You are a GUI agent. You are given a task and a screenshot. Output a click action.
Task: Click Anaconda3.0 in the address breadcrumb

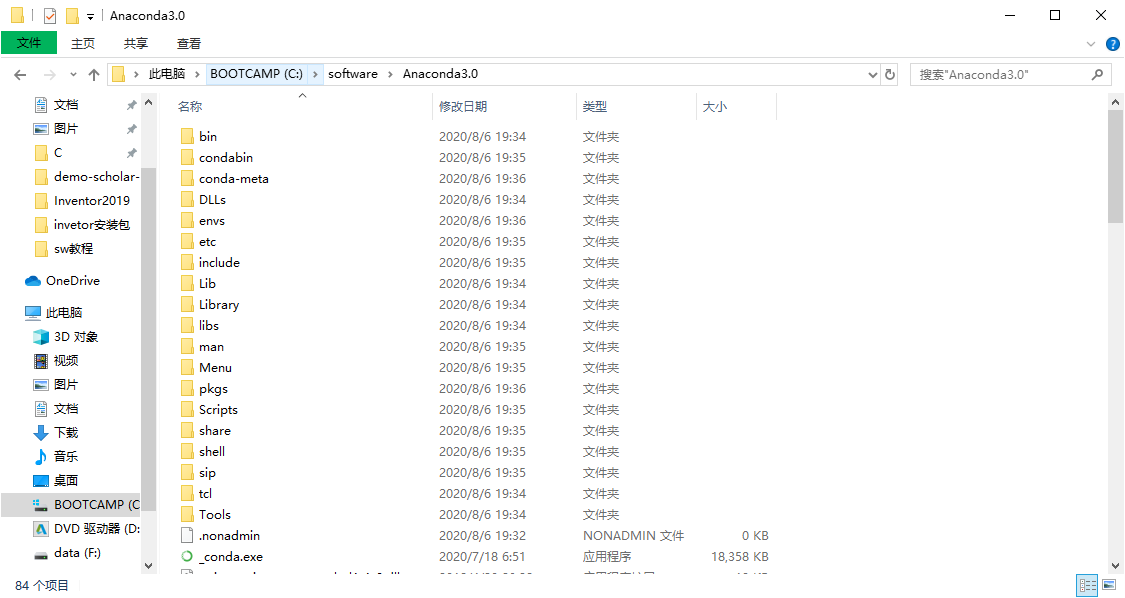pyautogui.click(x=441, y=74)
